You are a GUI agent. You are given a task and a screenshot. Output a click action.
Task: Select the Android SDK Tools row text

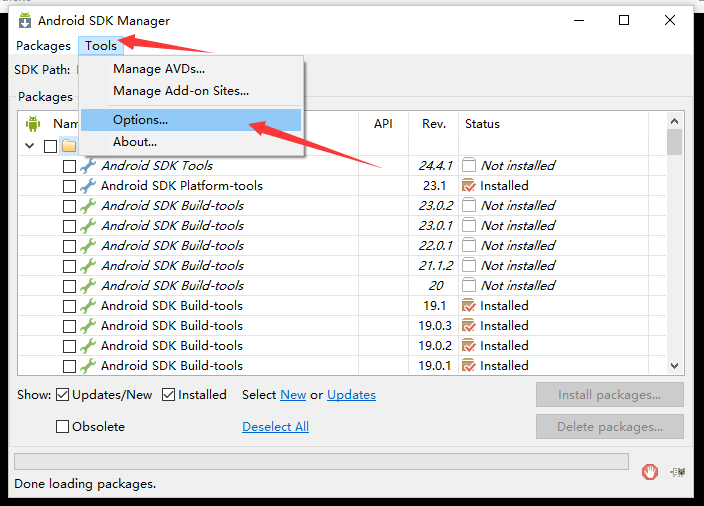pos(157,166)
